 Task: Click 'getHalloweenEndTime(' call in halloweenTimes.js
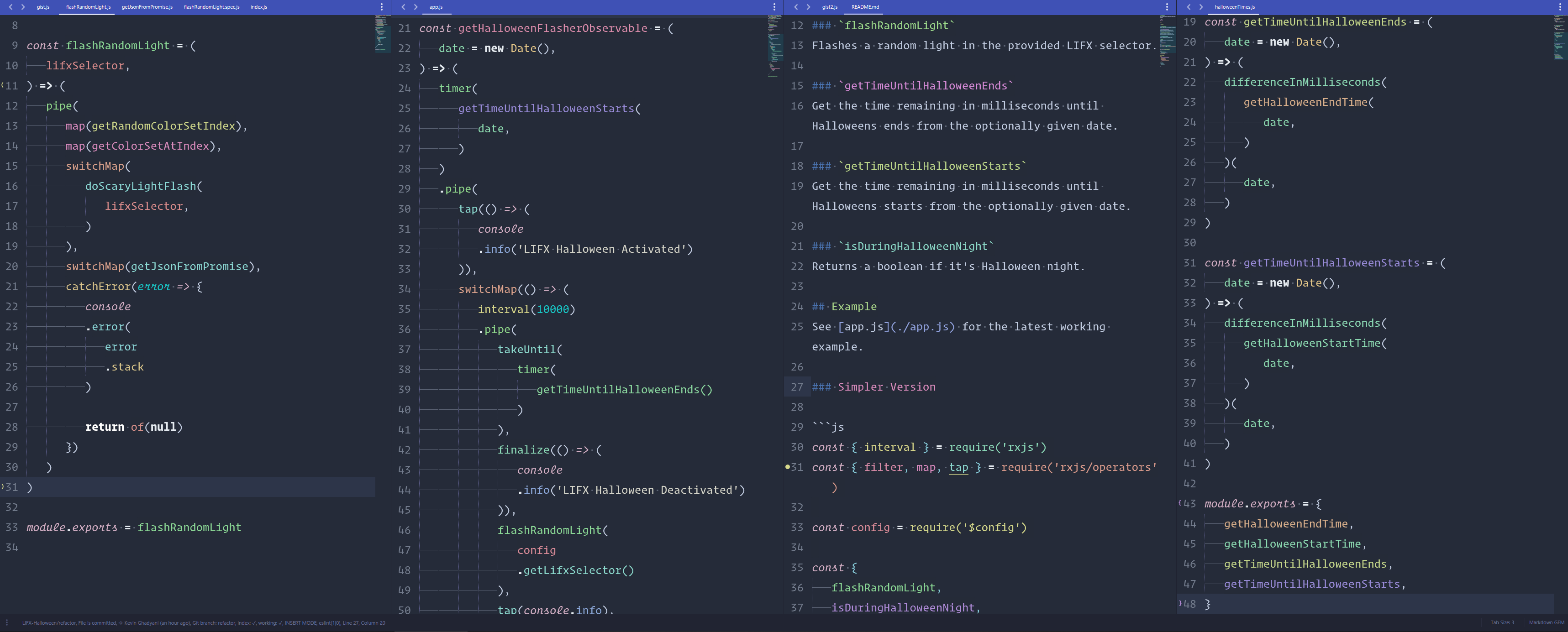(x=1309, y=102)
